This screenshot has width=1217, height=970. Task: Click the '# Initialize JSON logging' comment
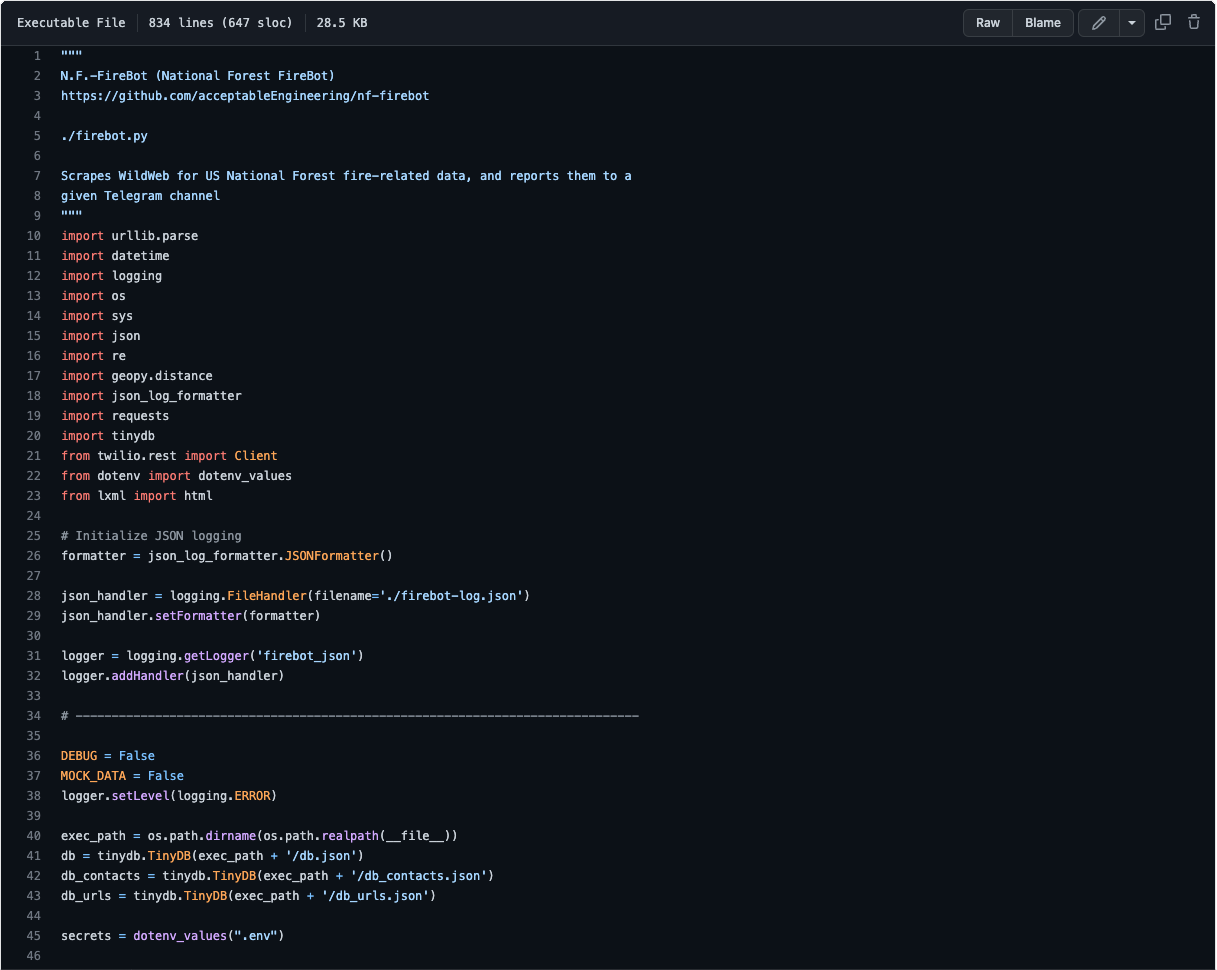[x=151, y=536]
